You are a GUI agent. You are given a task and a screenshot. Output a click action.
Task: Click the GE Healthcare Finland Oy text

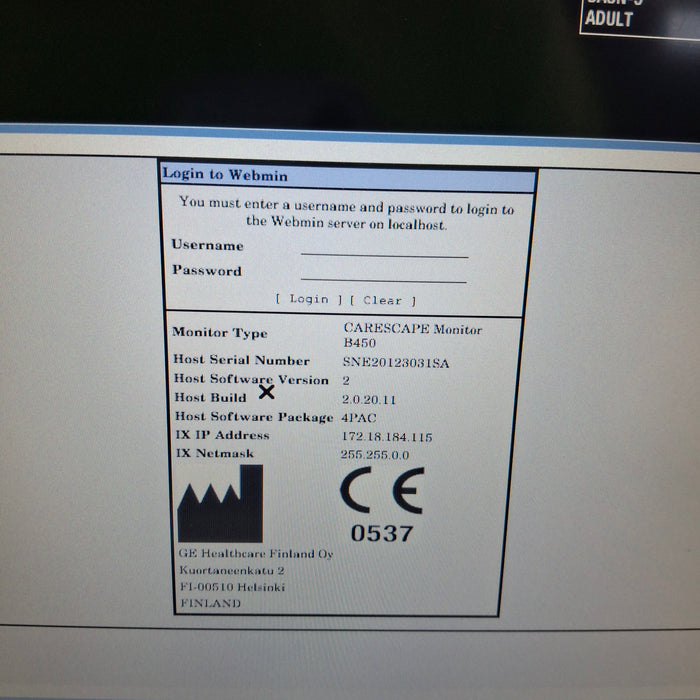pyautogui.click(x=256, y=554)
